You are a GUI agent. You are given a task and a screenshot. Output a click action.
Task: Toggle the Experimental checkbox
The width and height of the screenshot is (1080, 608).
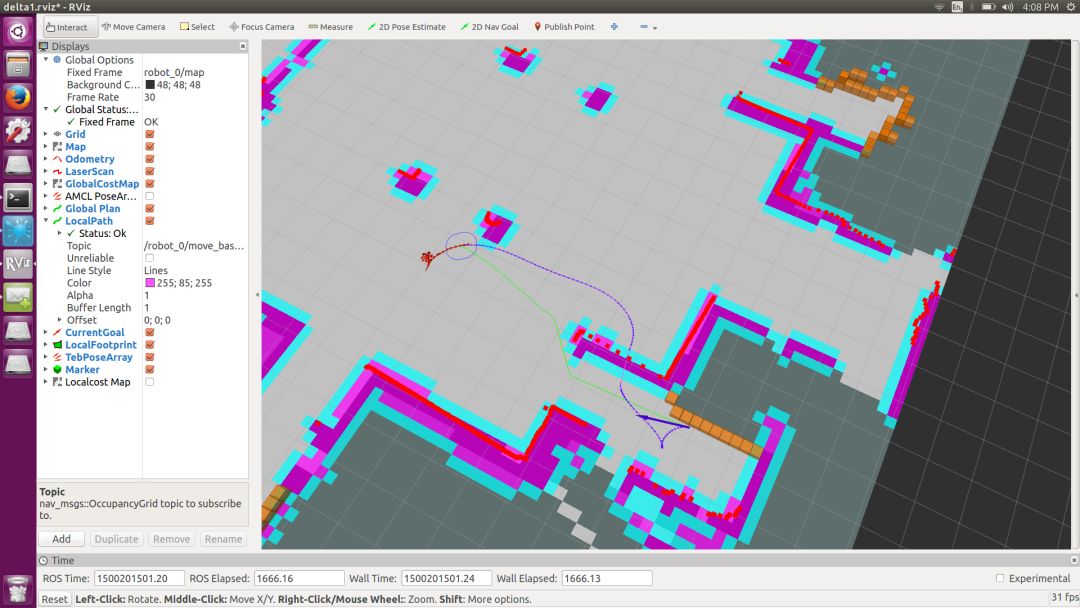pos(1000,578)
